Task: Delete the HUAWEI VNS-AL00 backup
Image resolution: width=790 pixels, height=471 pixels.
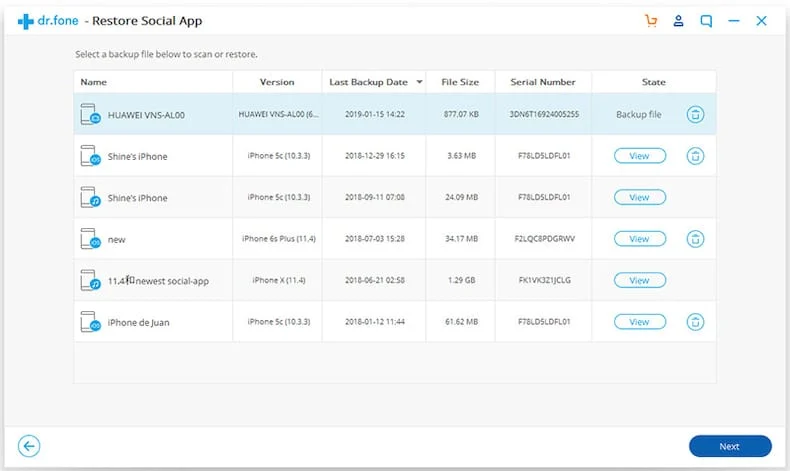Action: click(695, 114)
